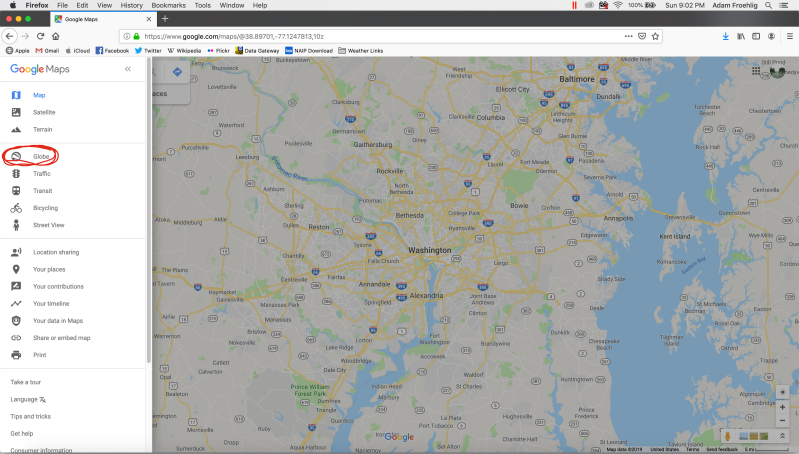Viewport: 799px width, 454px height.
Task: Open Weather Links bookmark folder
Action: pyautogui.click(x=361, y=50)
